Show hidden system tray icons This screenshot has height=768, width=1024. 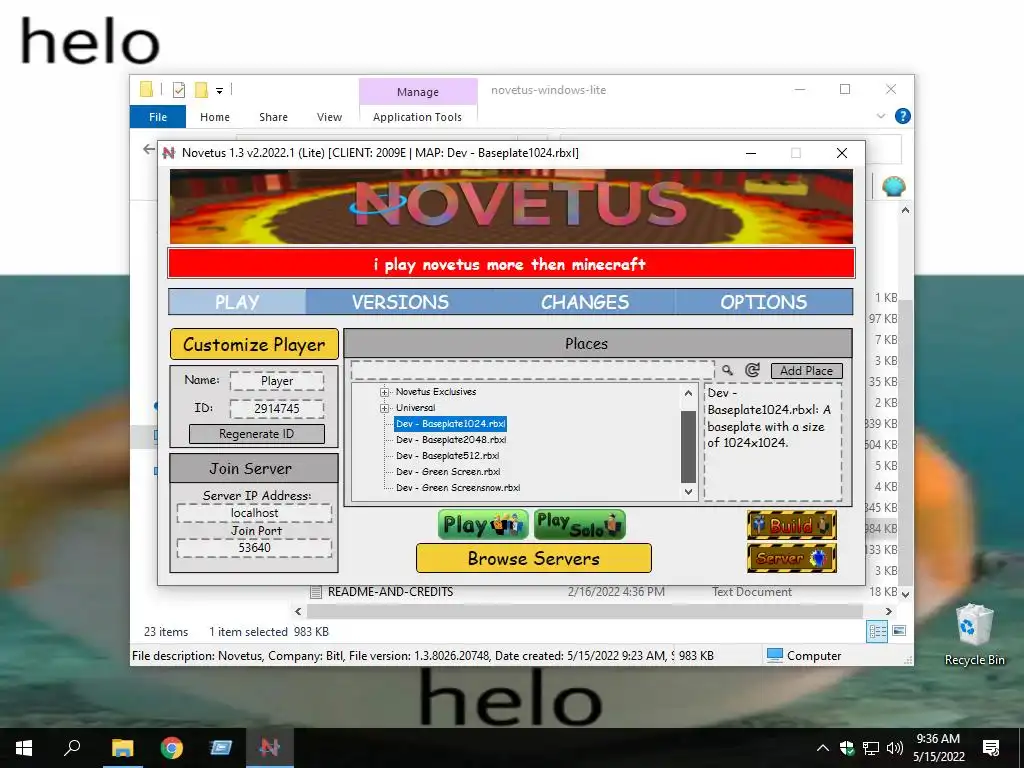point(823,748)
